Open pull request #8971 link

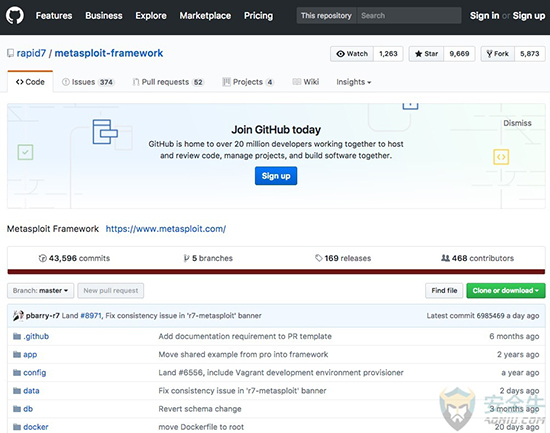click(x=91, y=316)
